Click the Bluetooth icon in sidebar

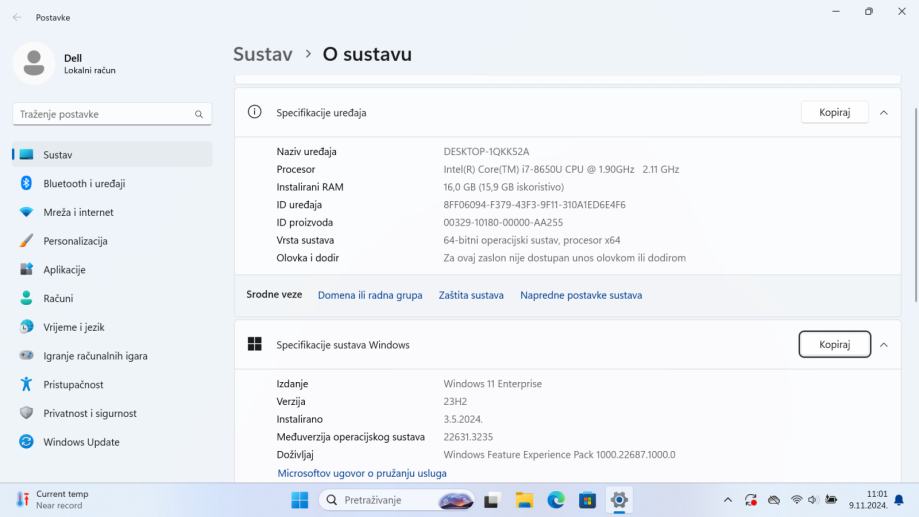point(26,183)
